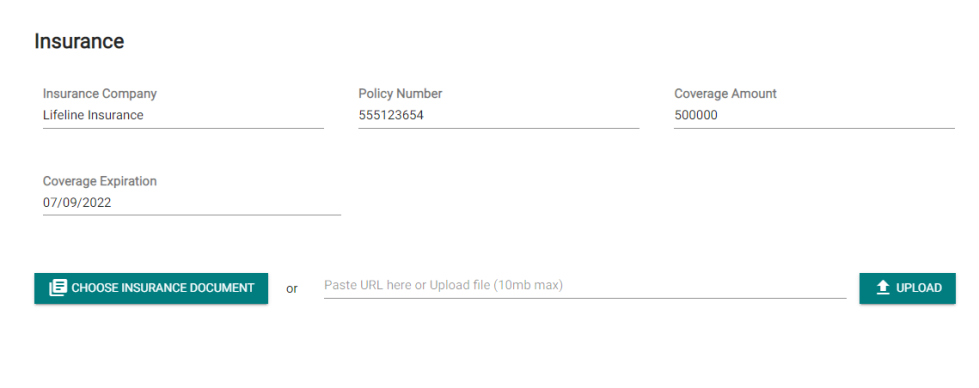This screenshot has width=979, height=388.
Task: Click blank space inside the Coverage Expiration field
Action: click(x=226, y=202)
